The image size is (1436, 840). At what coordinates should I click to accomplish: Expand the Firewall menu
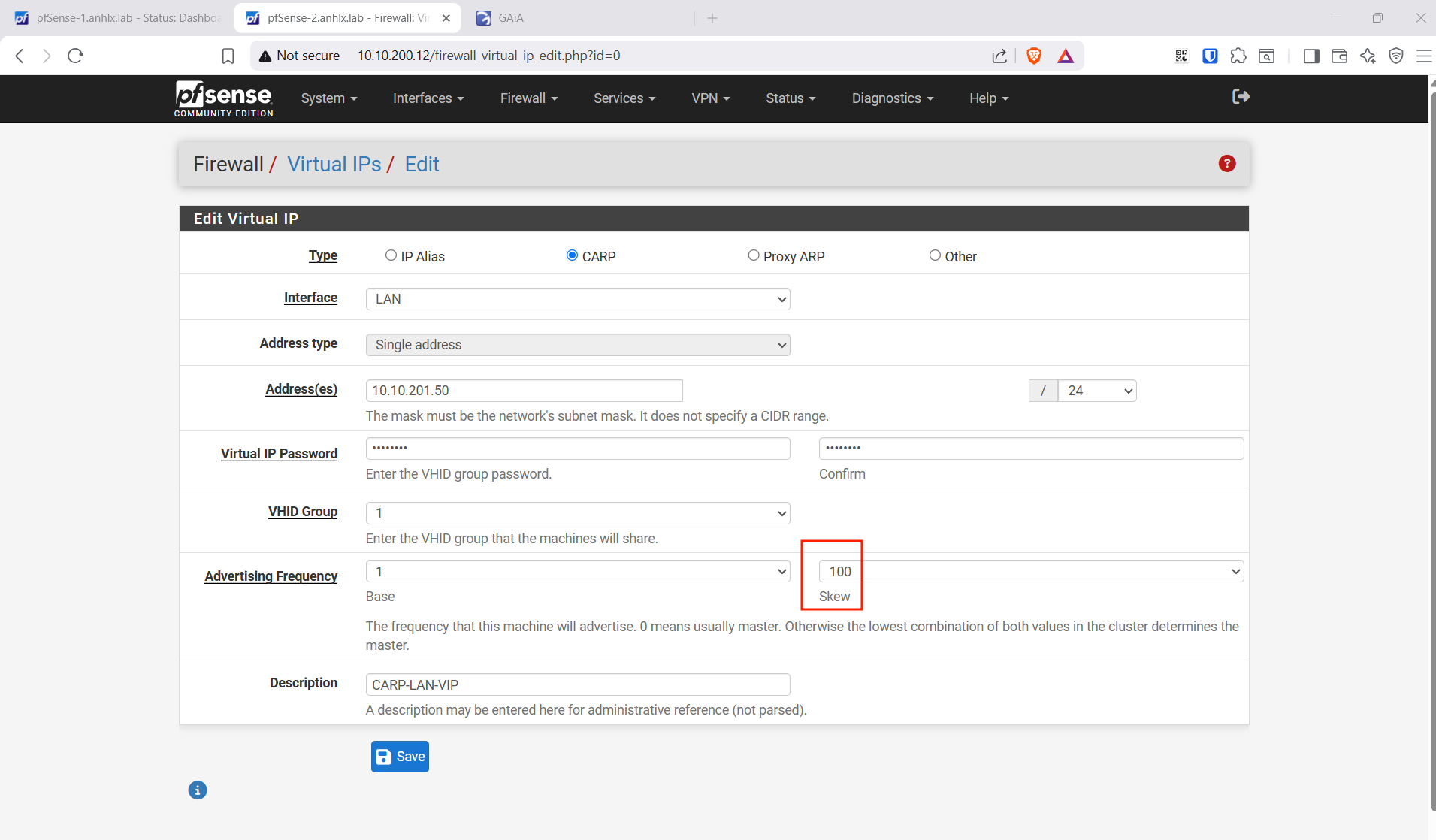point(529,98)
